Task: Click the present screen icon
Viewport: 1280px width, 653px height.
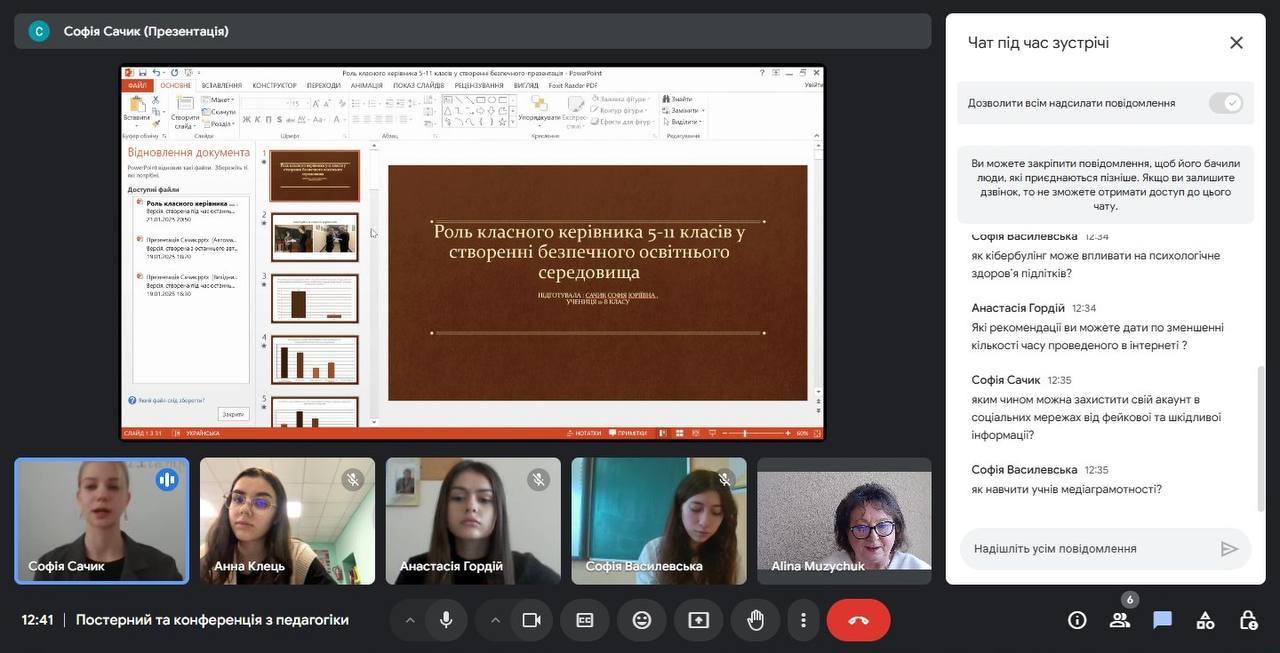Action: click(x=698, y=620)
